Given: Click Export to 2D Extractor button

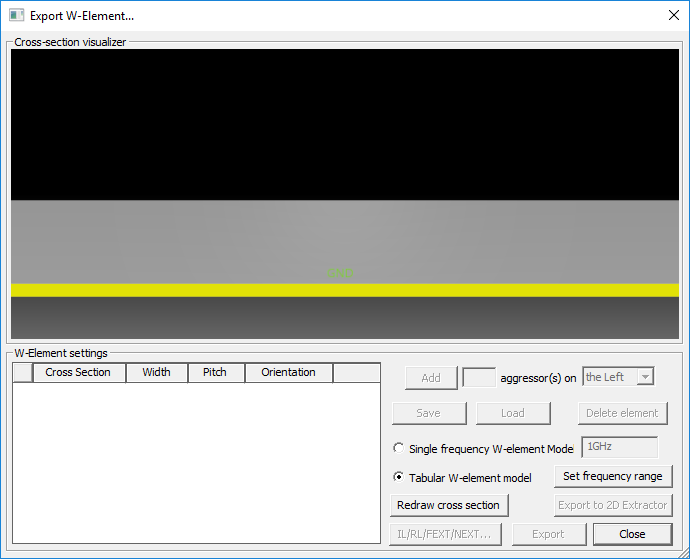Looking at the screenshot, I should click(x=613, y=505).
